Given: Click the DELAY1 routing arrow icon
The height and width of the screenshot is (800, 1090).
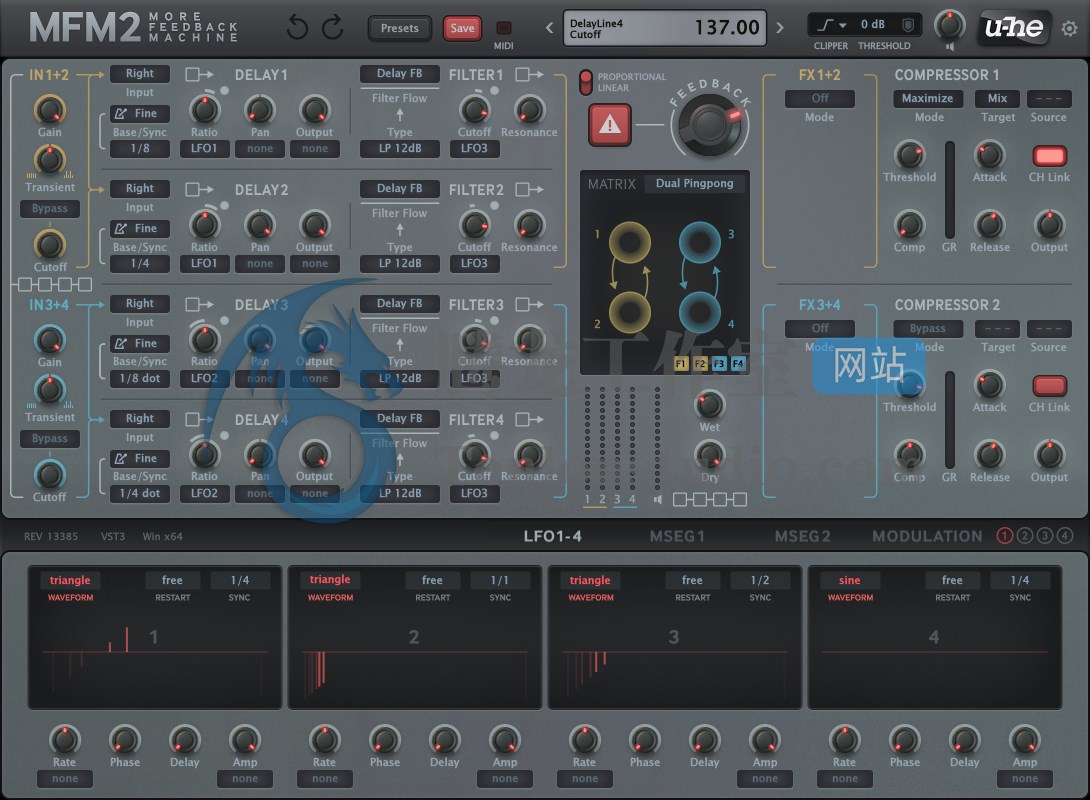Looking at the screenshot, I should tap(200, 74).
